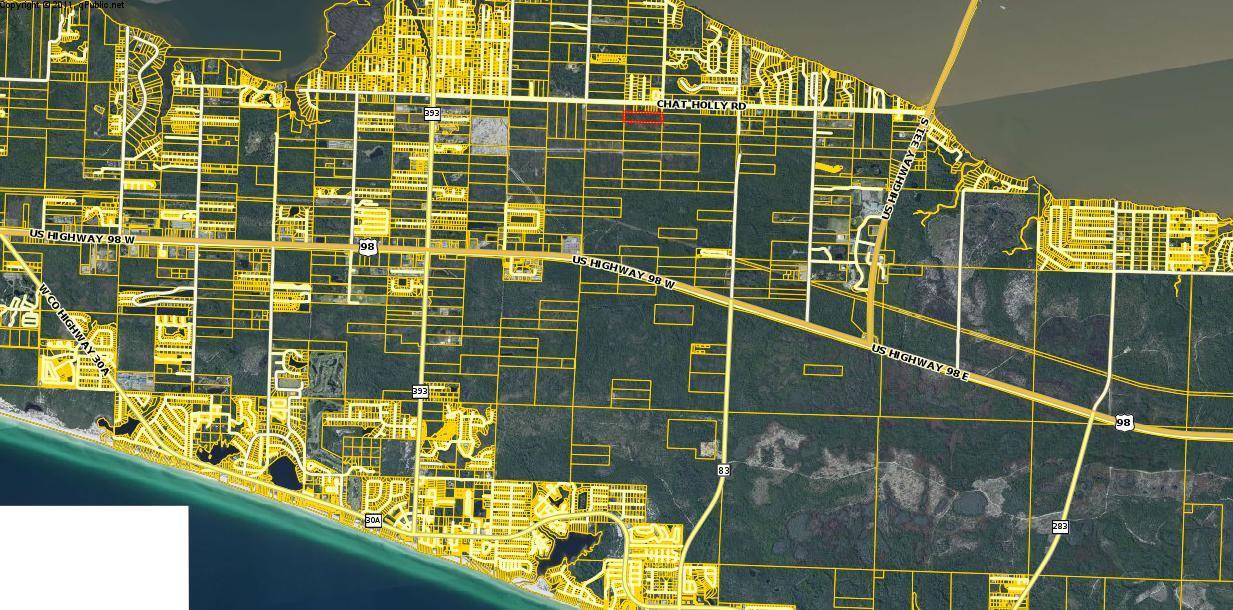Screen dimensions: 1233x610
Task: Click the US Highway 98 E label
Action: tap(920, 362)
